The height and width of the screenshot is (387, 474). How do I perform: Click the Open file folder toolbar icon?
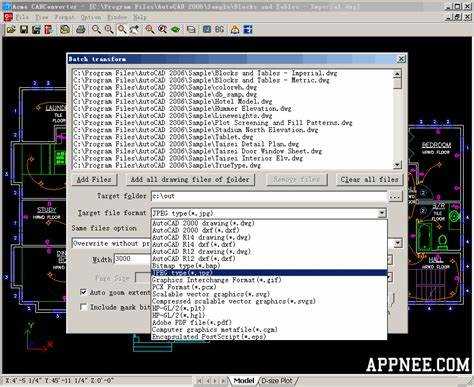coord(11,30)
